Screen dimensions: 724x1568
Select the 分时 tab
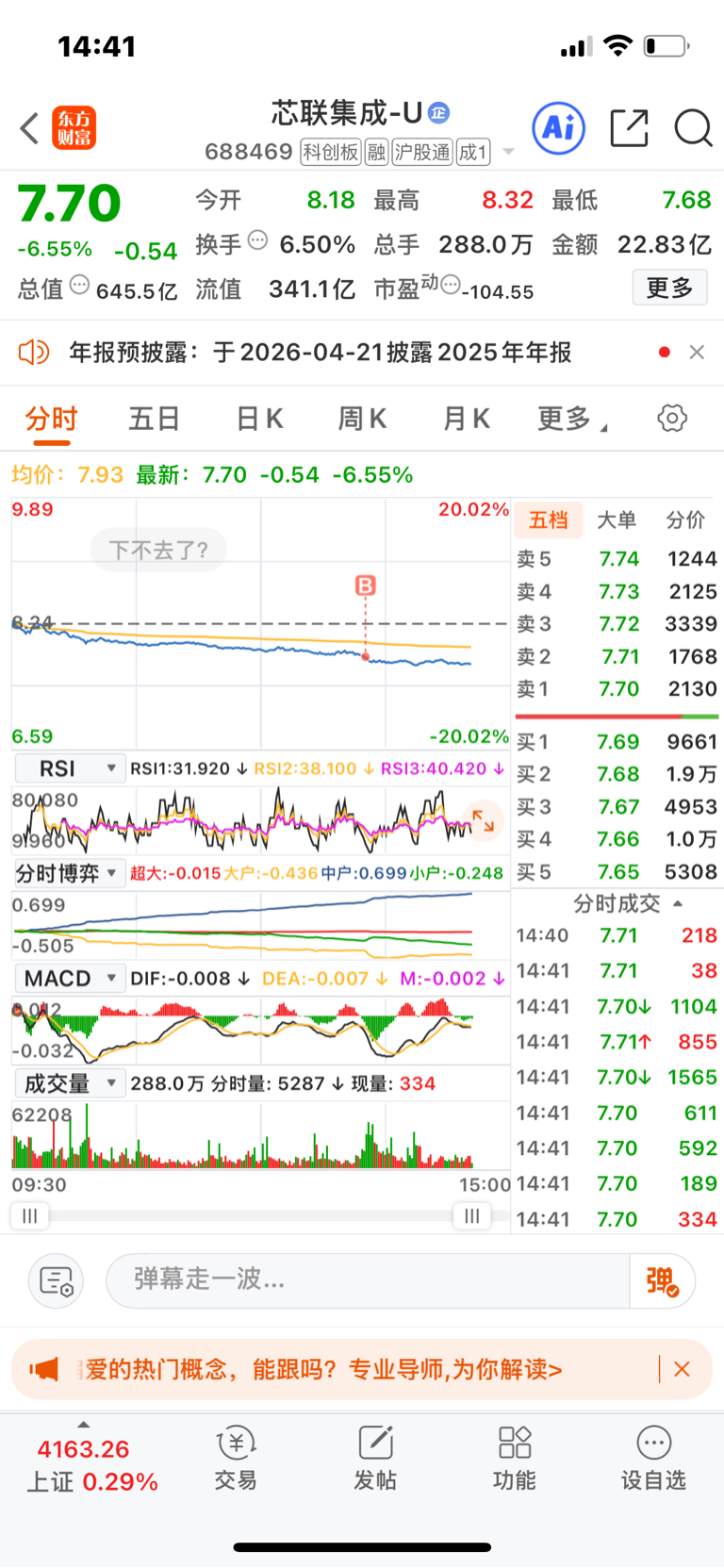51,419
